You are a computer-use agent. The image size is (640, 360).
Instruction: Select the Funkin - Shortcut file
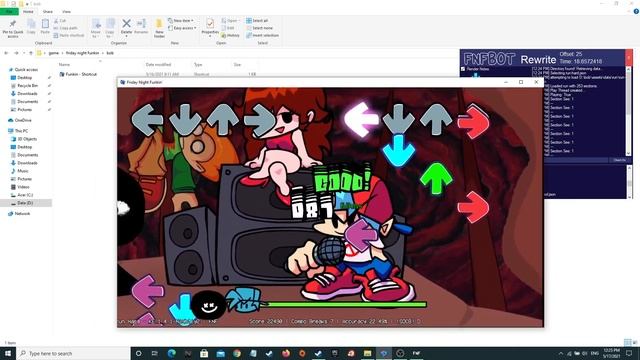coord(78,74)
